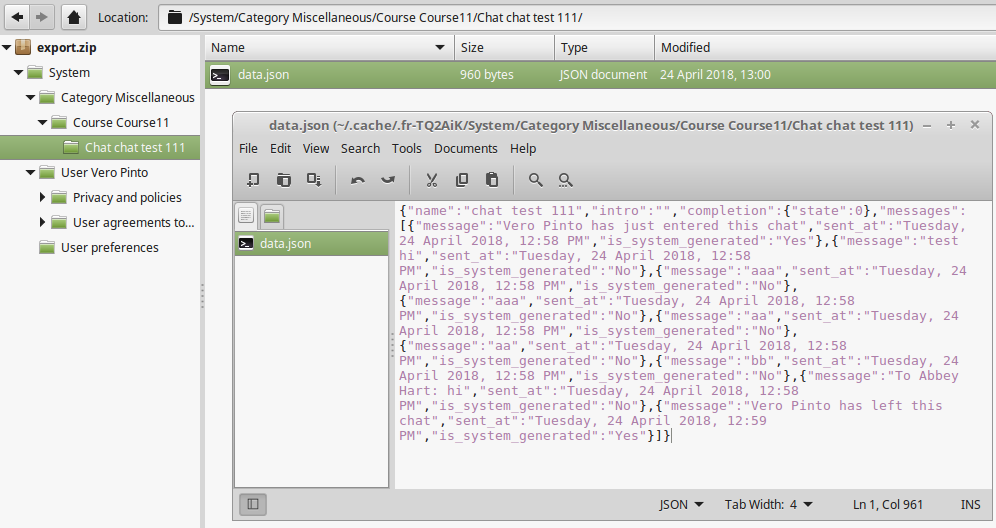Open the View menu
996x528 pixels.
[x=316, y=148]
